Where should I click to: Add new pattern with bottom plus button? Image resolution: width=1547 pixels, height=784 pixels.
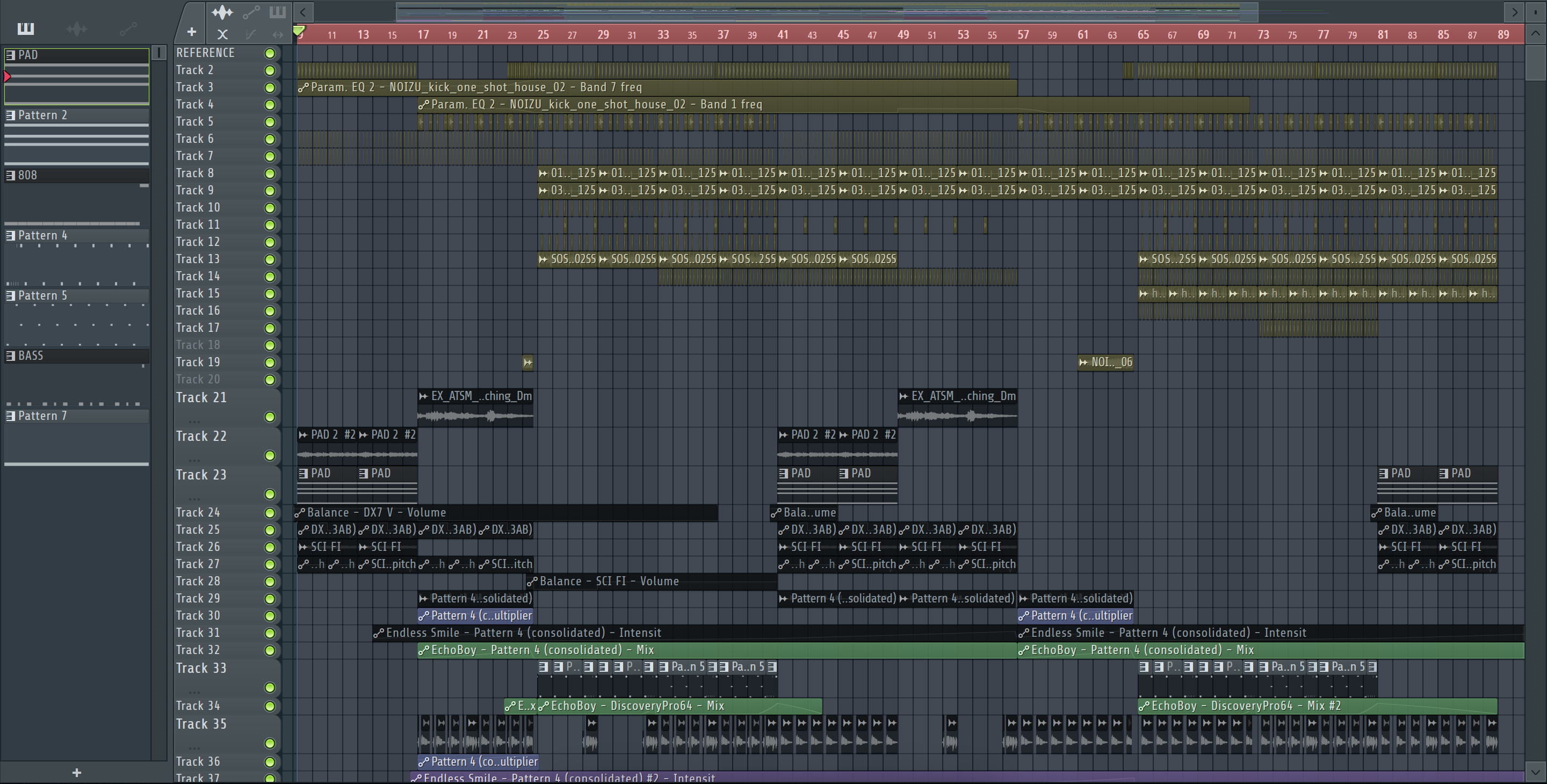(76, 773)
